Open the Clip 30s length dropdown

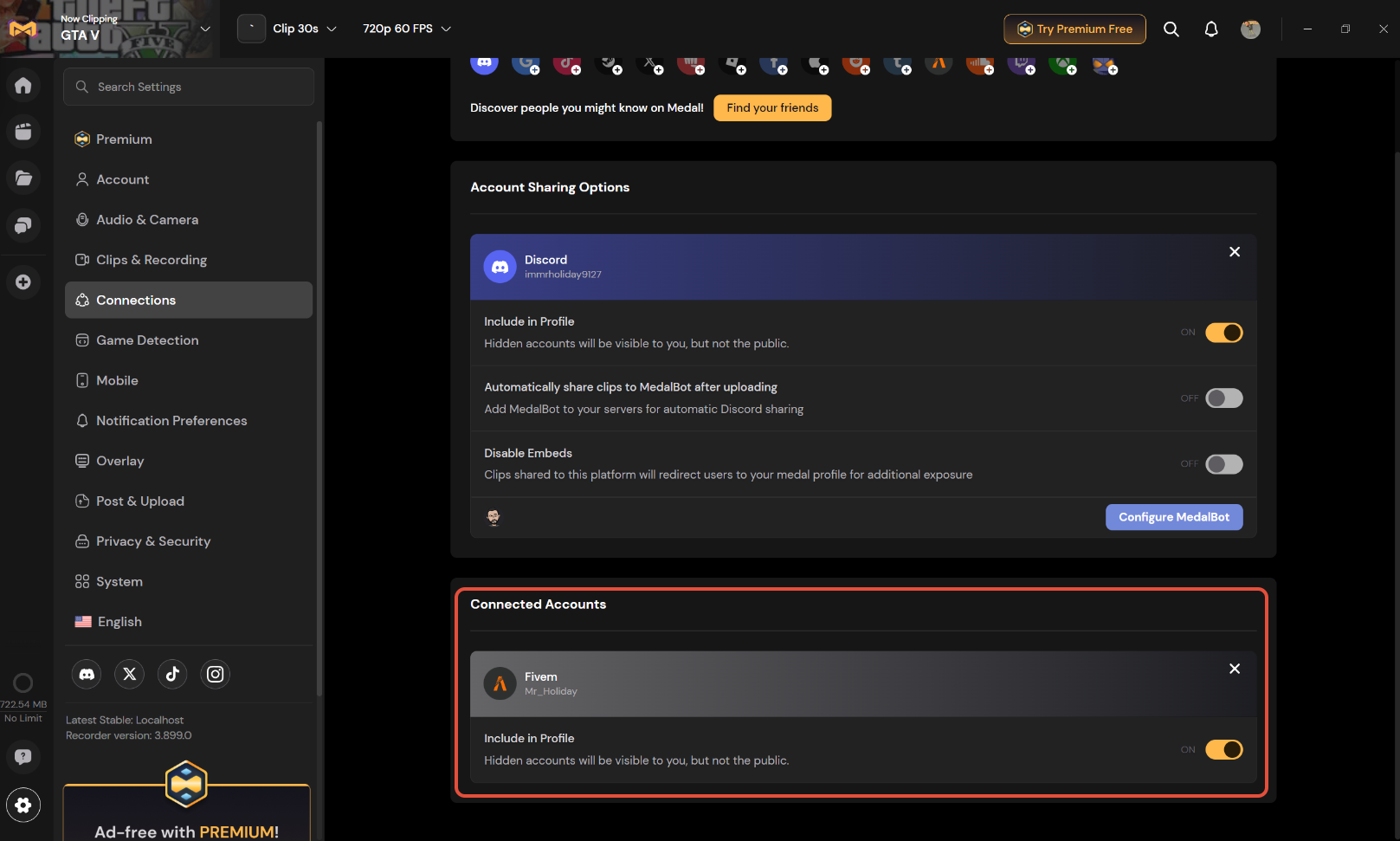305,29
